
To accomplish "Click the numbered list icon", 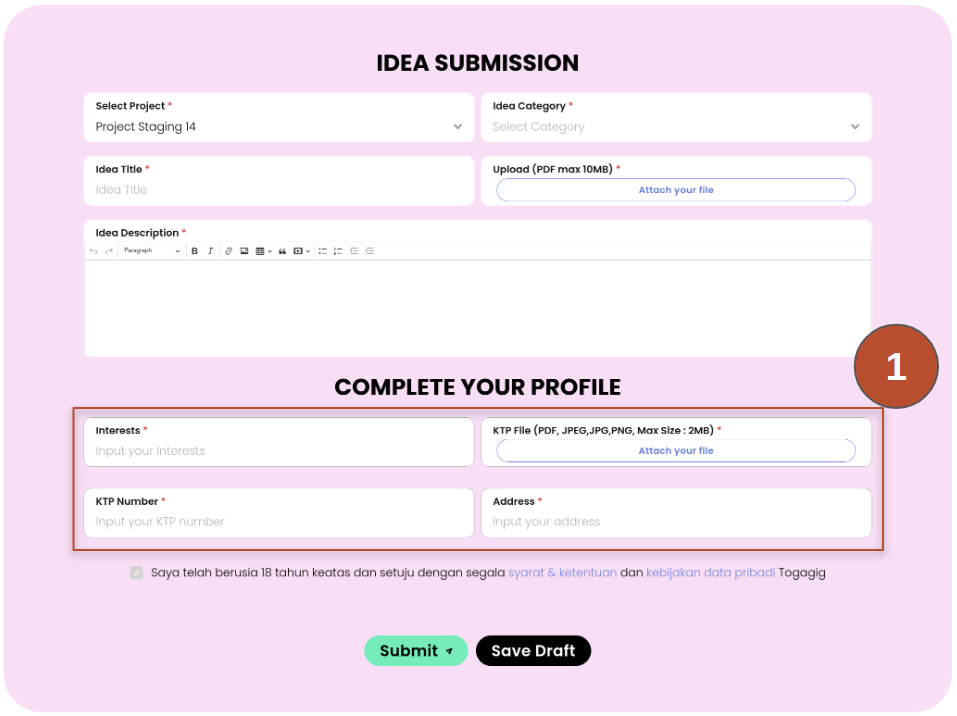I will click(338, 251).
